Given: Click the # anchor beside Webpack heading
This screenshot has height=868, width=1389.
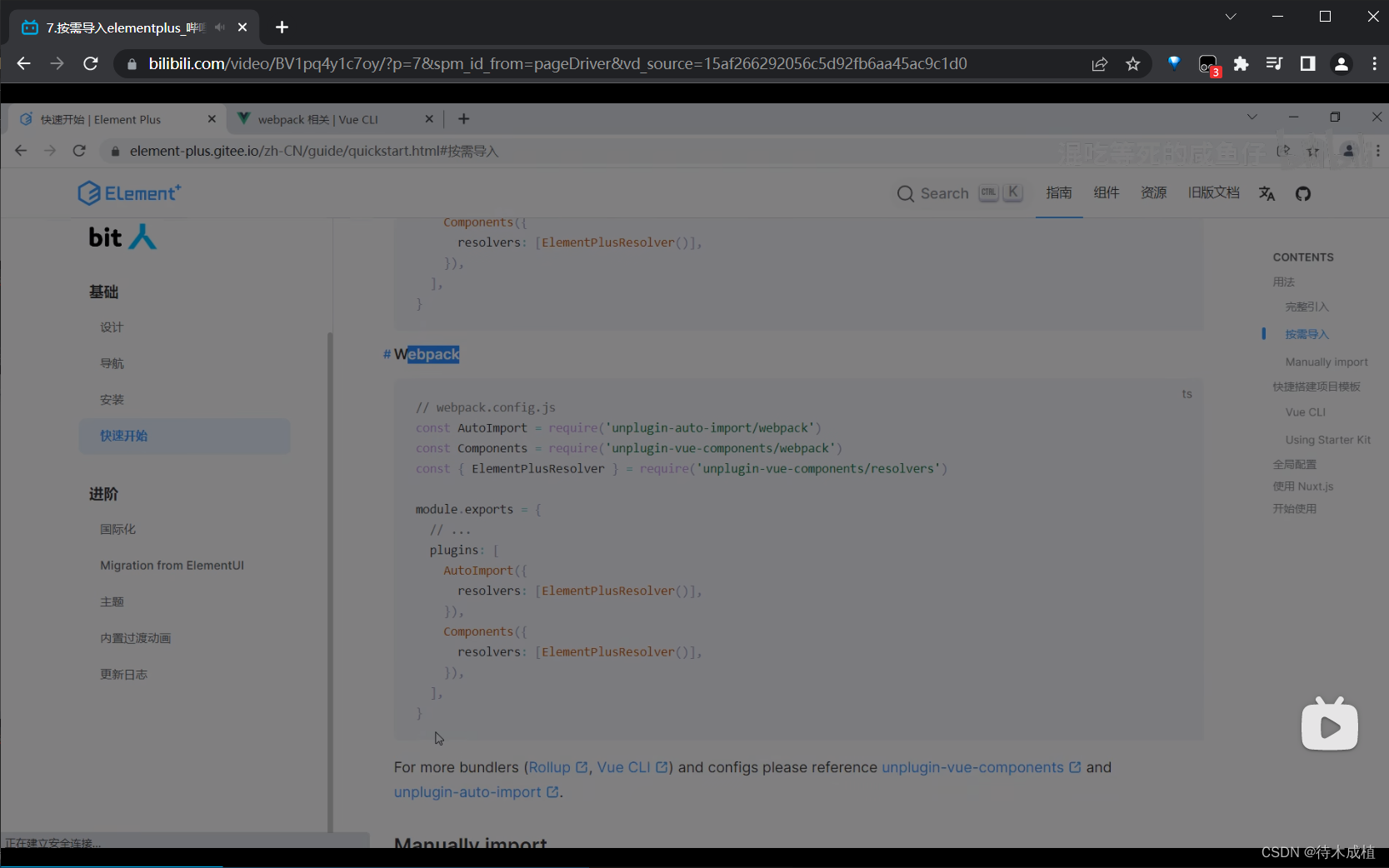Looking at the screenshot, I should pyautogui.click(x=387, y=354).
